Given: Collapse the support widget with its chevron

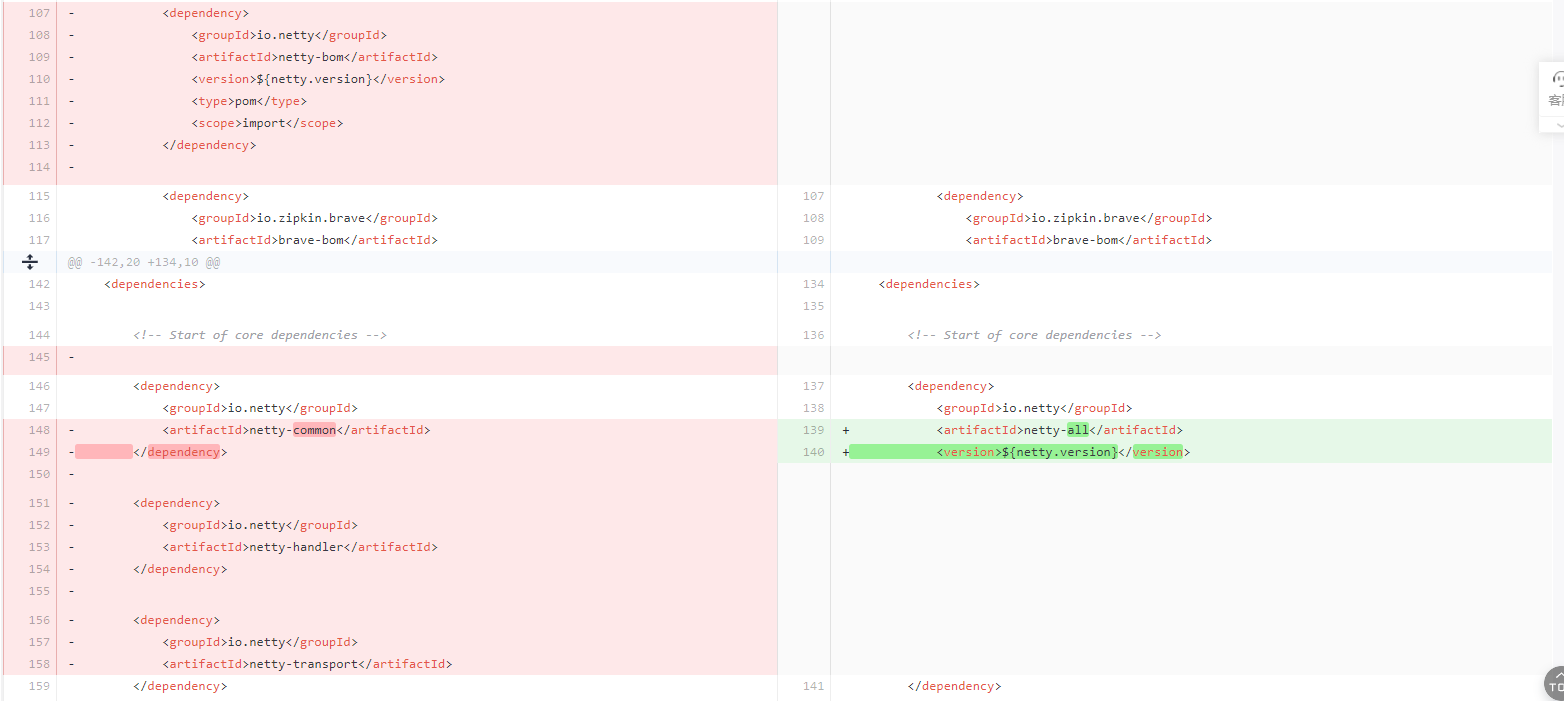Looking at the screenshot, I should click(x=1557, y=124).
